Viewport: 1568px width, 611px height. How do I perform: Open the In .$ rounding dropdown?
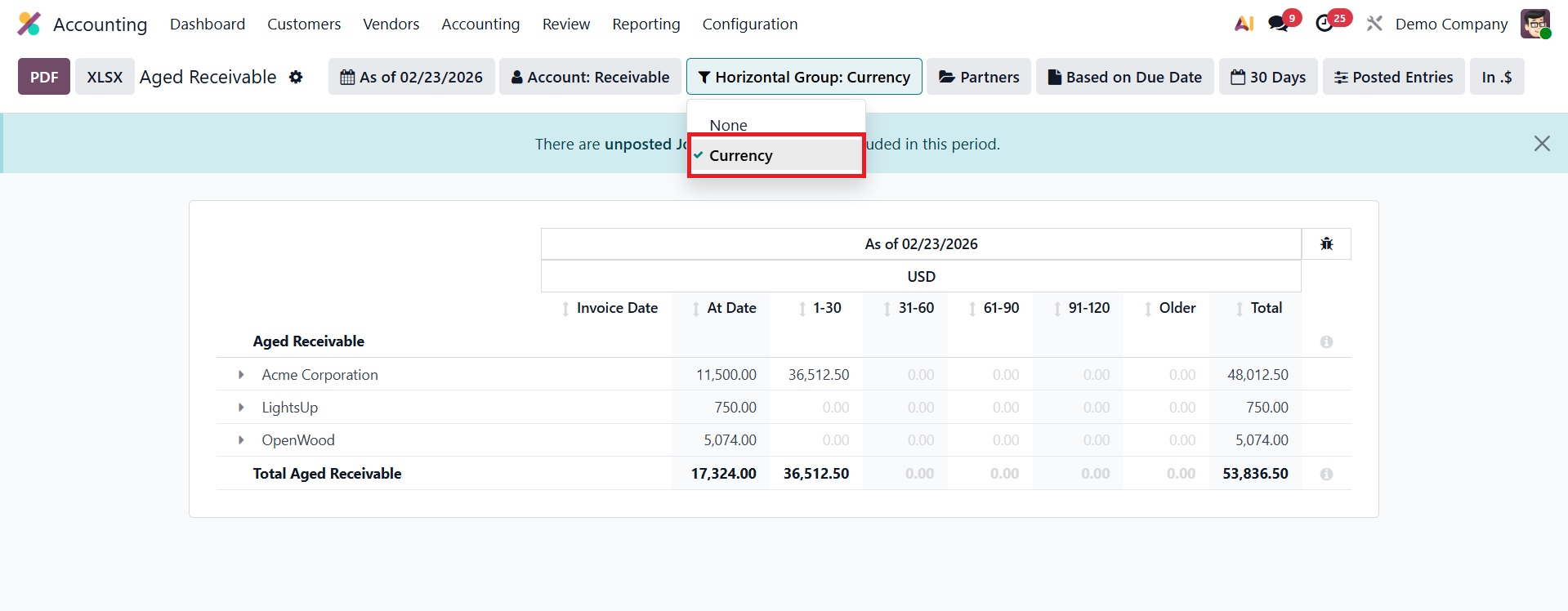1497,77
